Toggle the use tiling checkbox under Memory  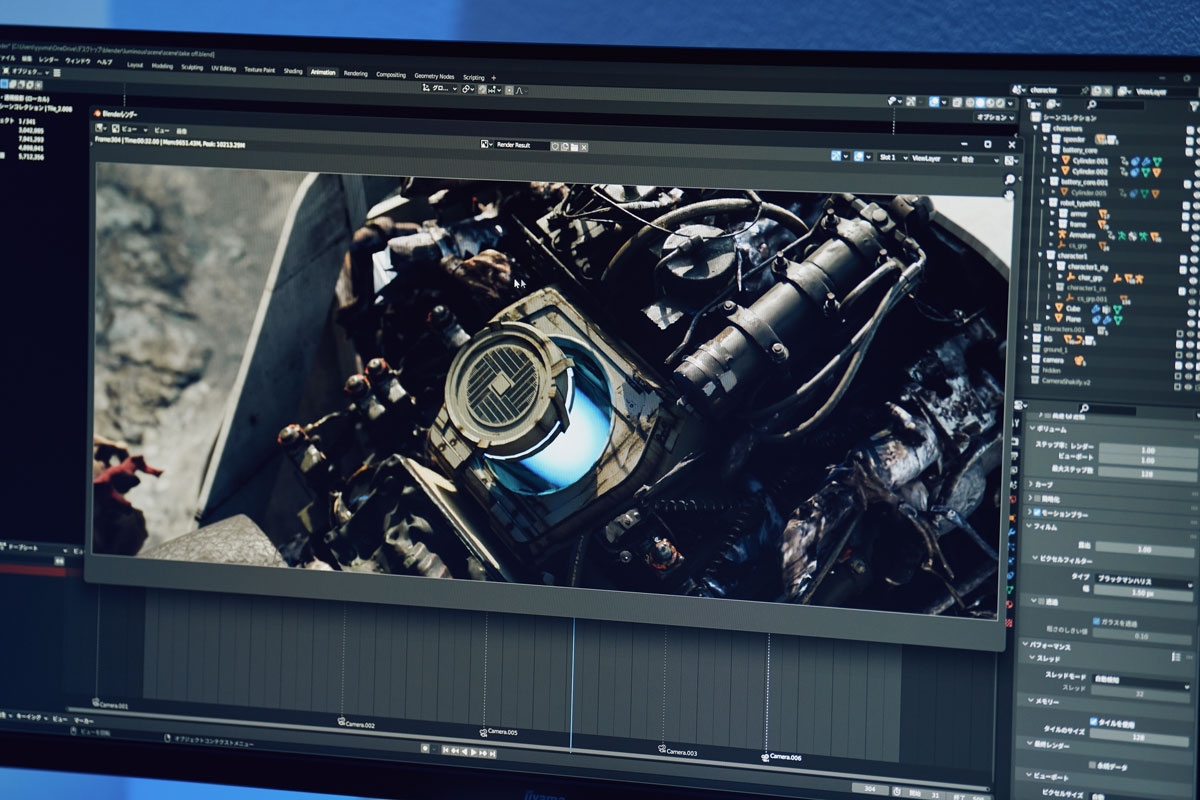click(x=1092, y=720)
